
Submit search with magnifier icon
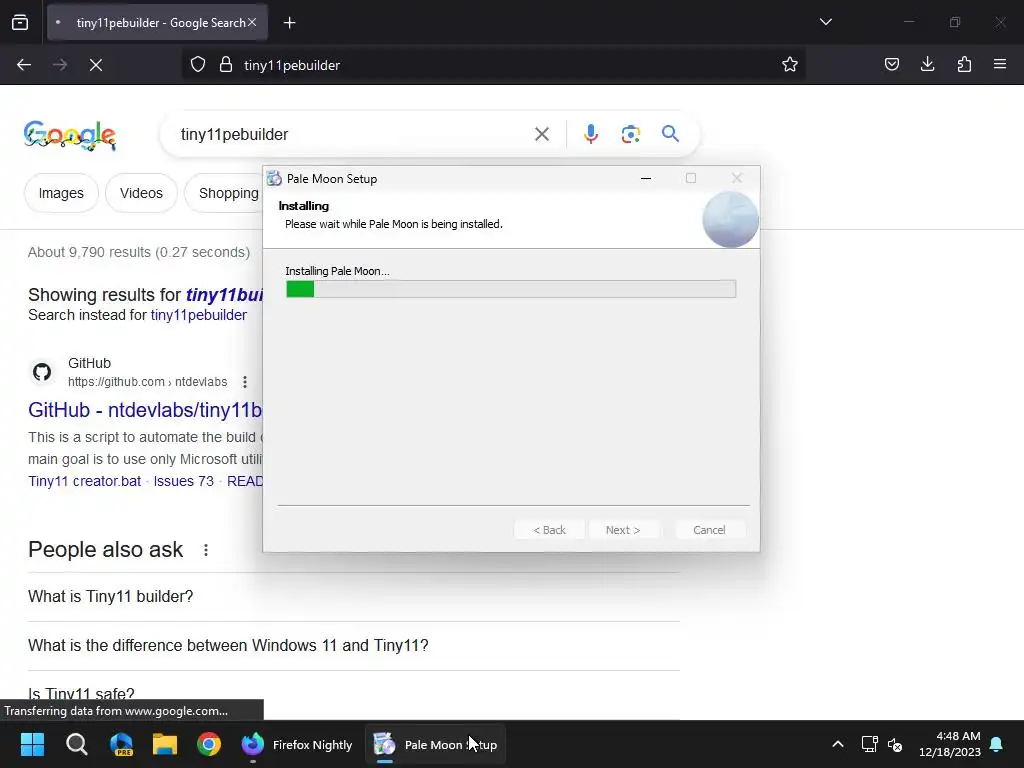tap(670, 134)
